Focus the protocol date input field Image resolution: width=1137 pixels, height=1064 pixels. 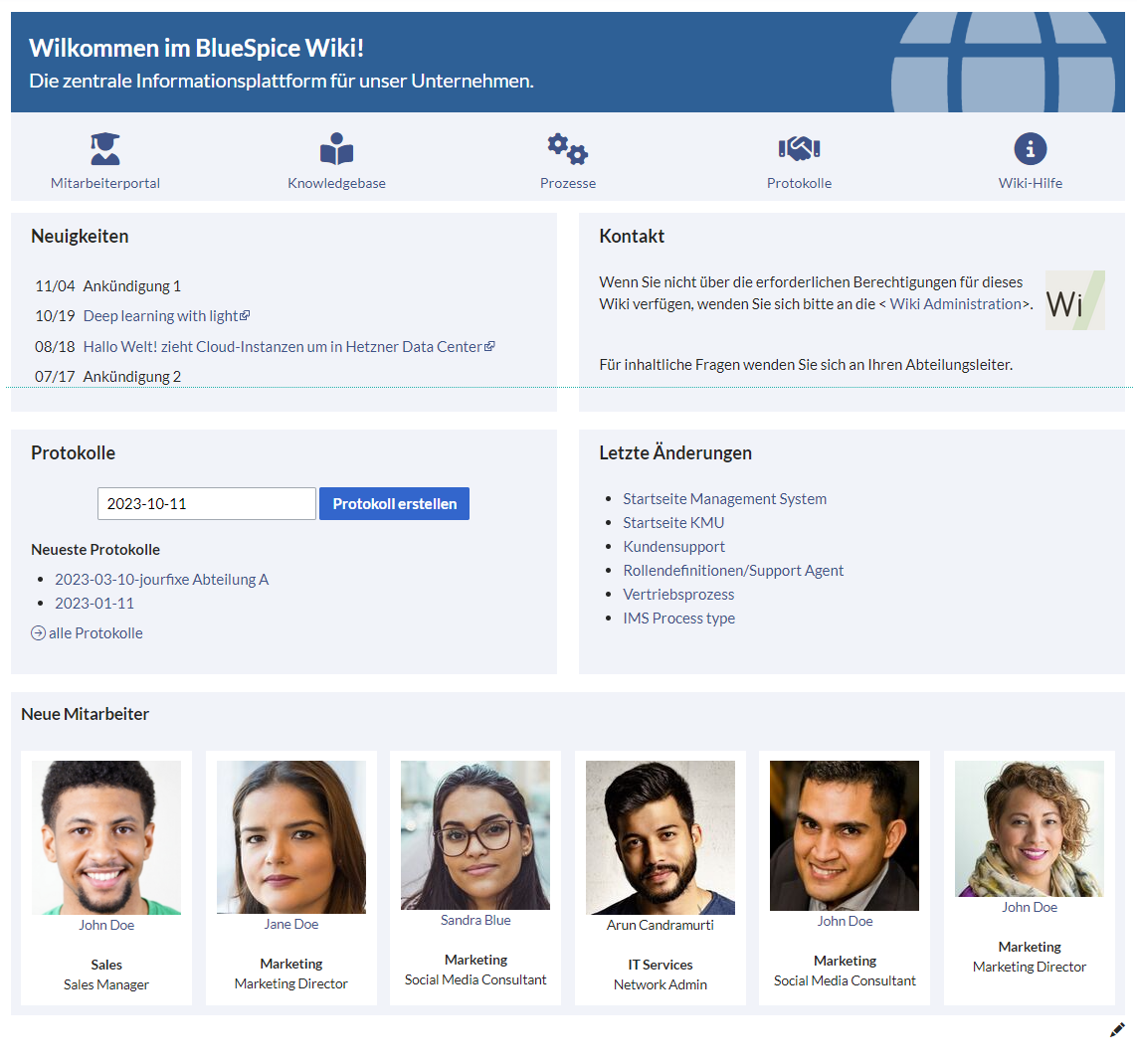pyautogui.click(x=207, y=504)
